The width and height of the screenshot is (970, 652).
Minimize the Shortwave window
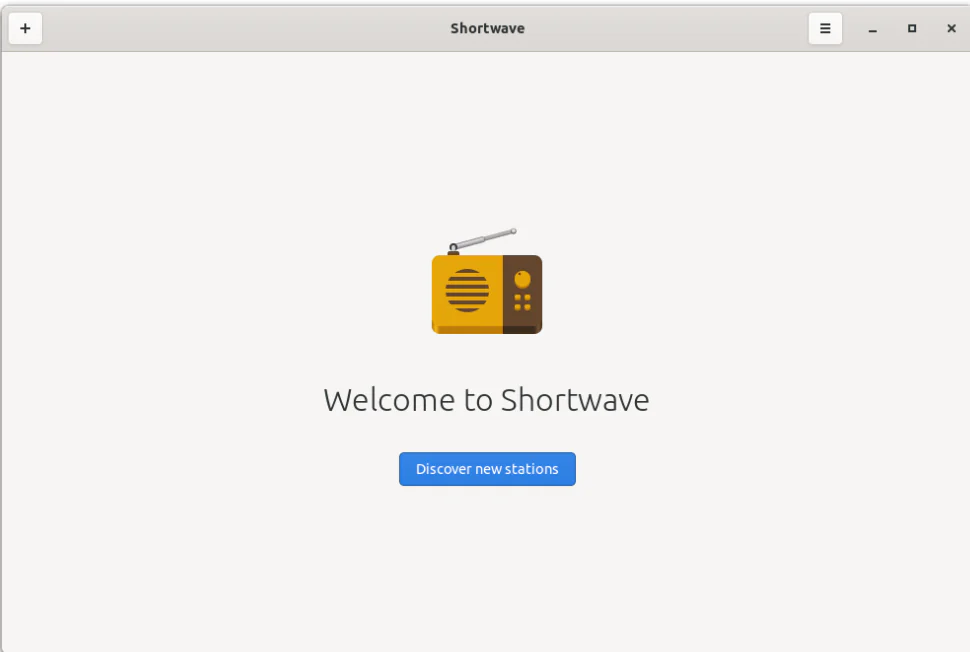[873, 29]
